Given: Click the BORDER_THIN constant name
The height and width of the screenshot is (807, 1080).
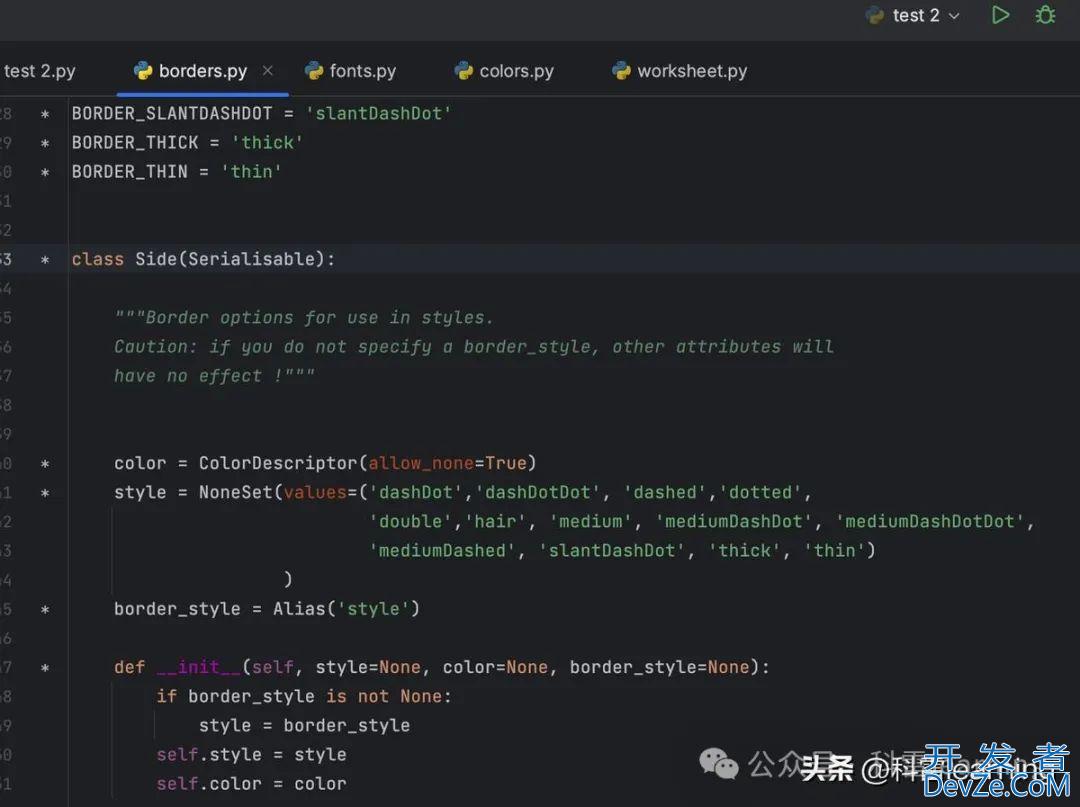Looking at the screenshot, I should (x=129, y=171).
